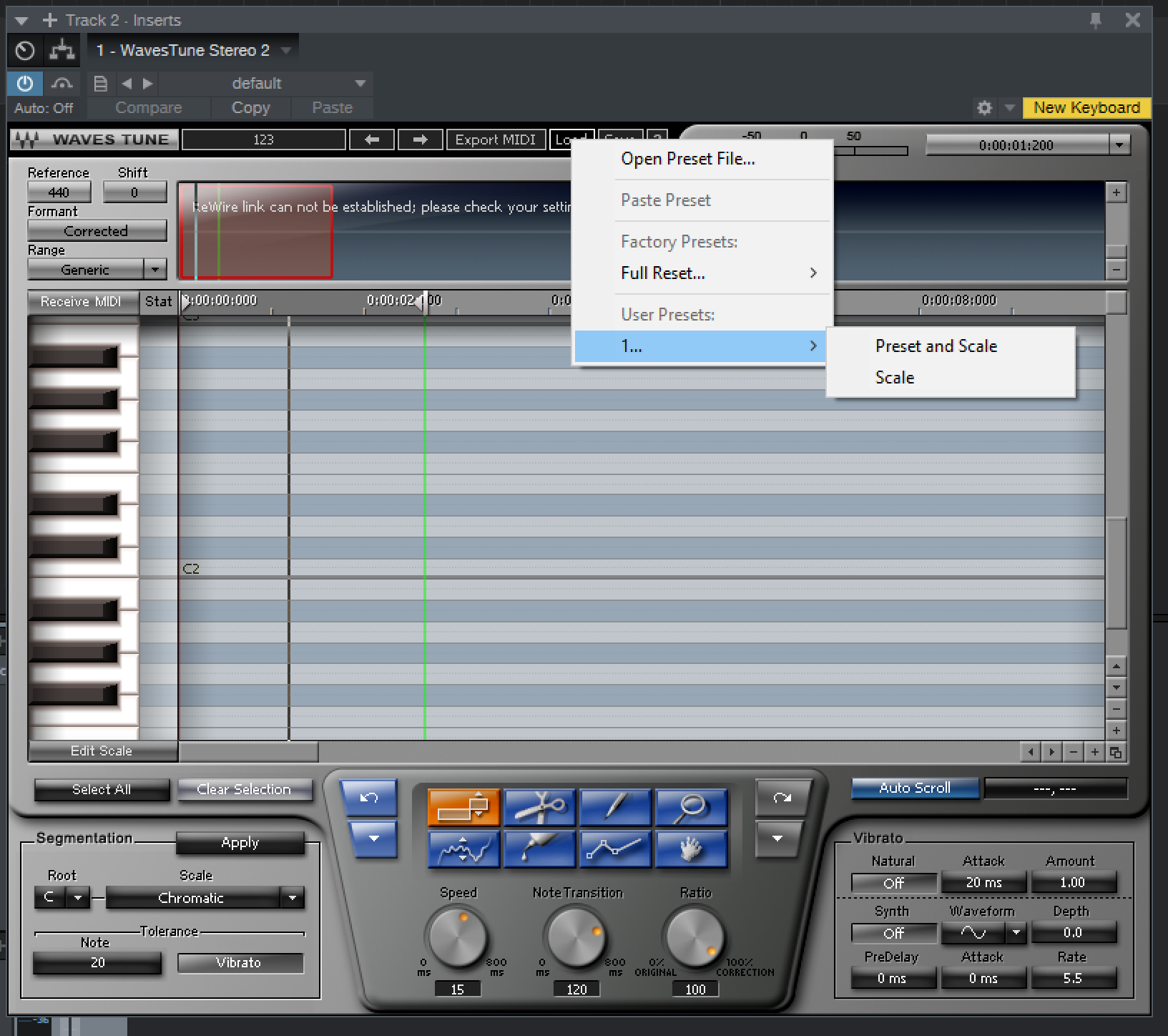The height and width of the screenshot is (1036, 1168).
Task: Click the Clear Selection button
Action: (x=244, y=789)
